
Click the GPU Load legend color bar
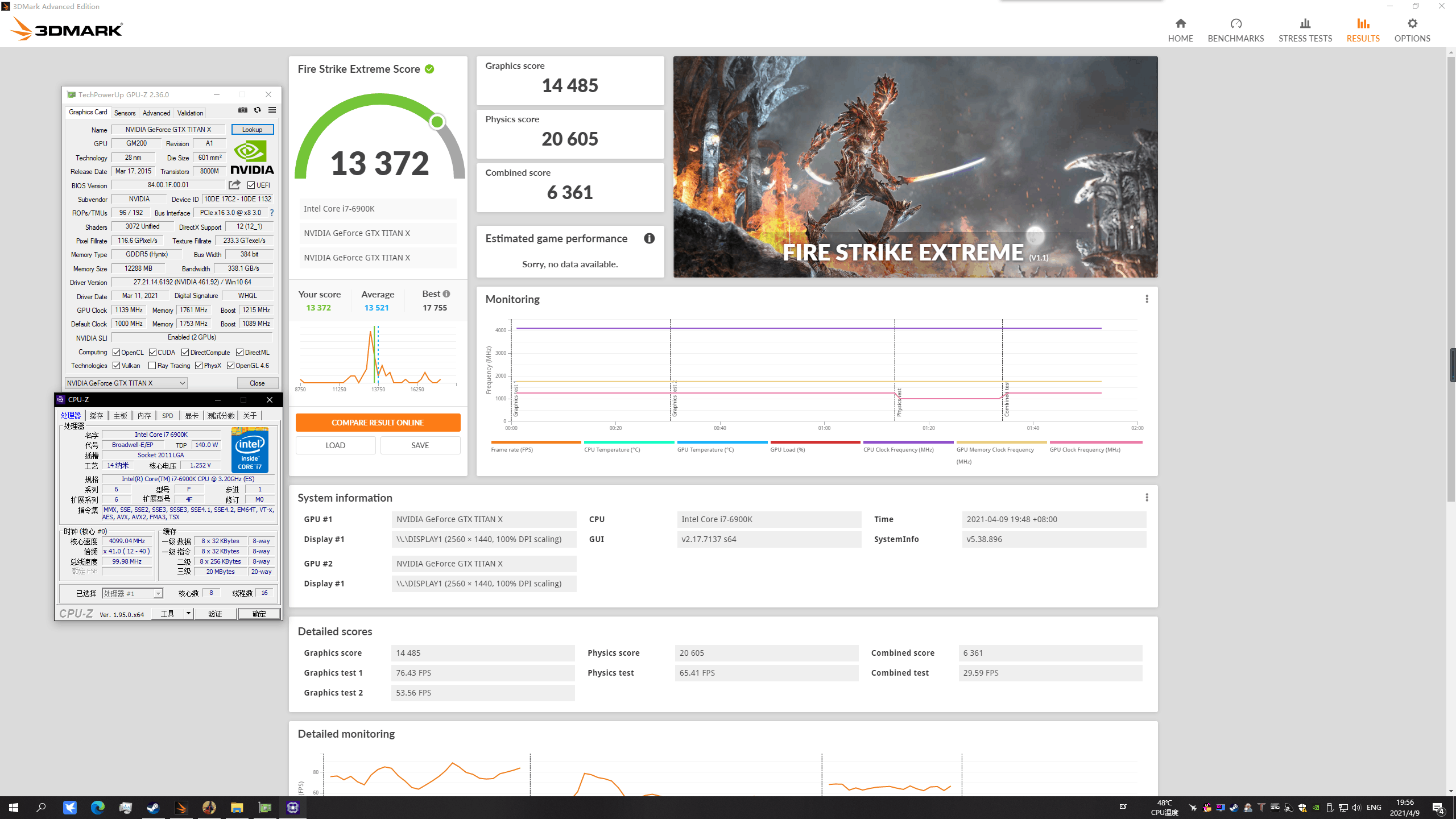point(814,442)
